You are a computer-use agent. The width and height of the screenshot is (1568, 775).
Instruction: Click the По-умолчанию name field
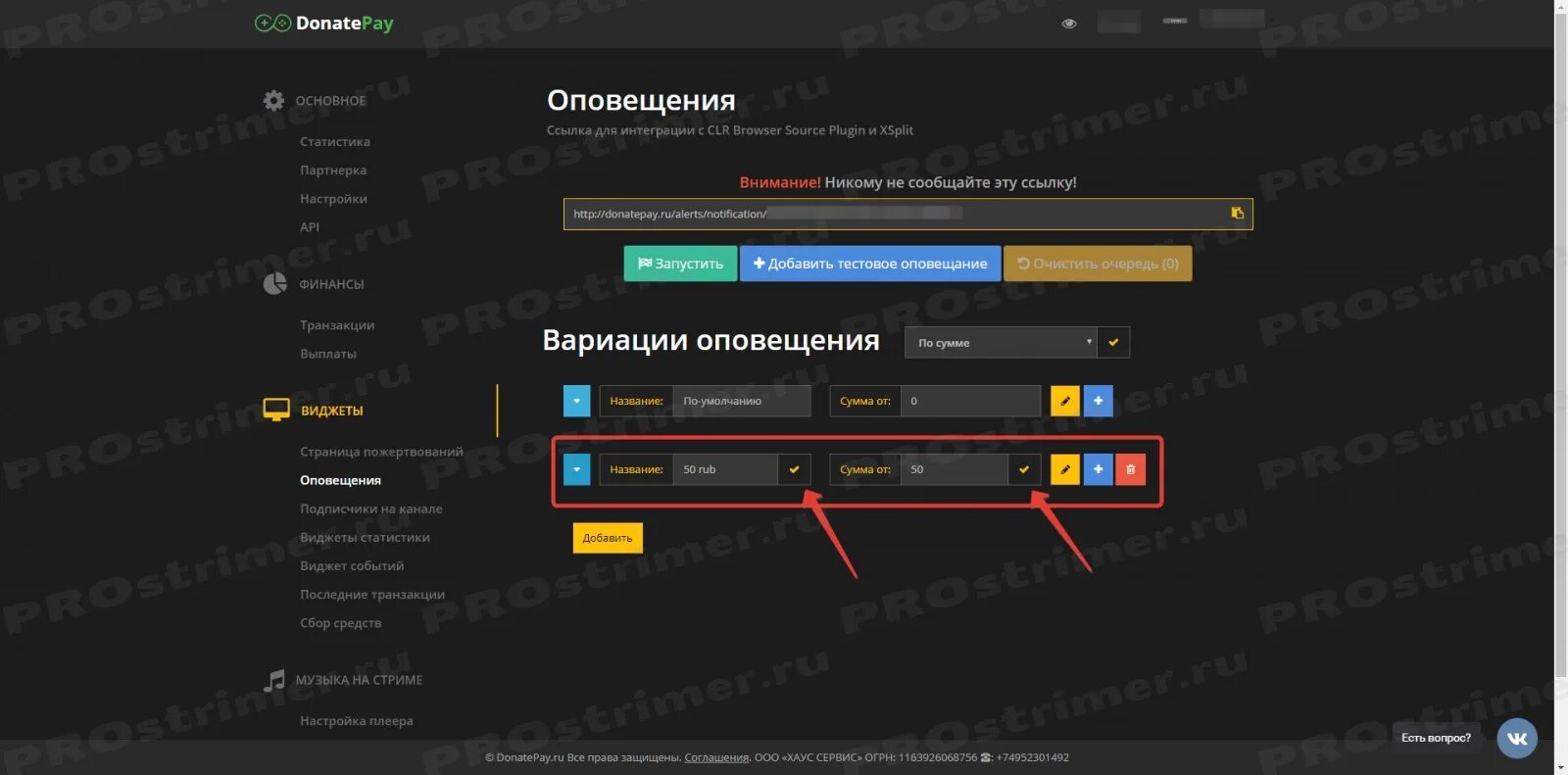(x=742, y=401)
